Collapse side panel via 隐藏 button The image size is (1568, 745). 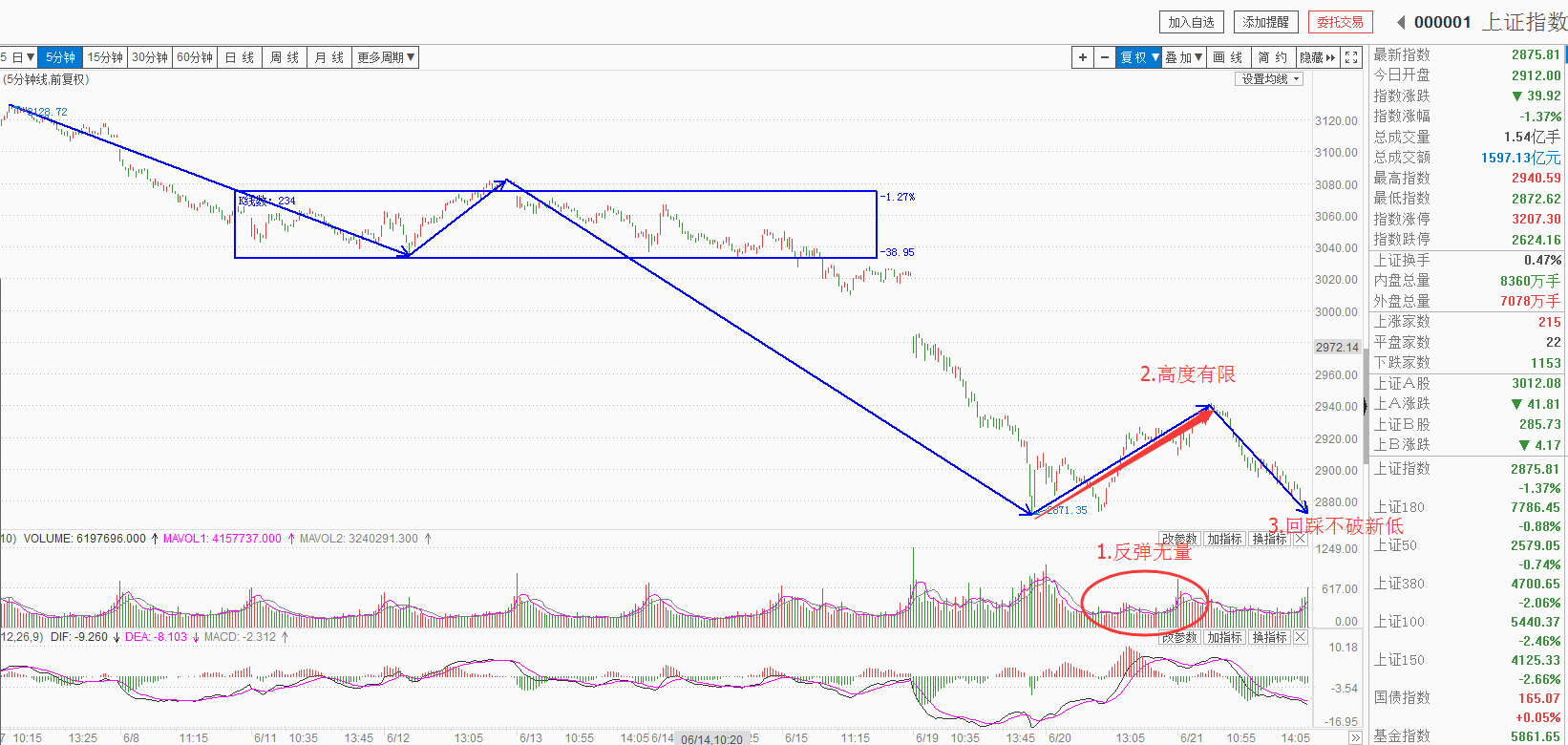1318,57
